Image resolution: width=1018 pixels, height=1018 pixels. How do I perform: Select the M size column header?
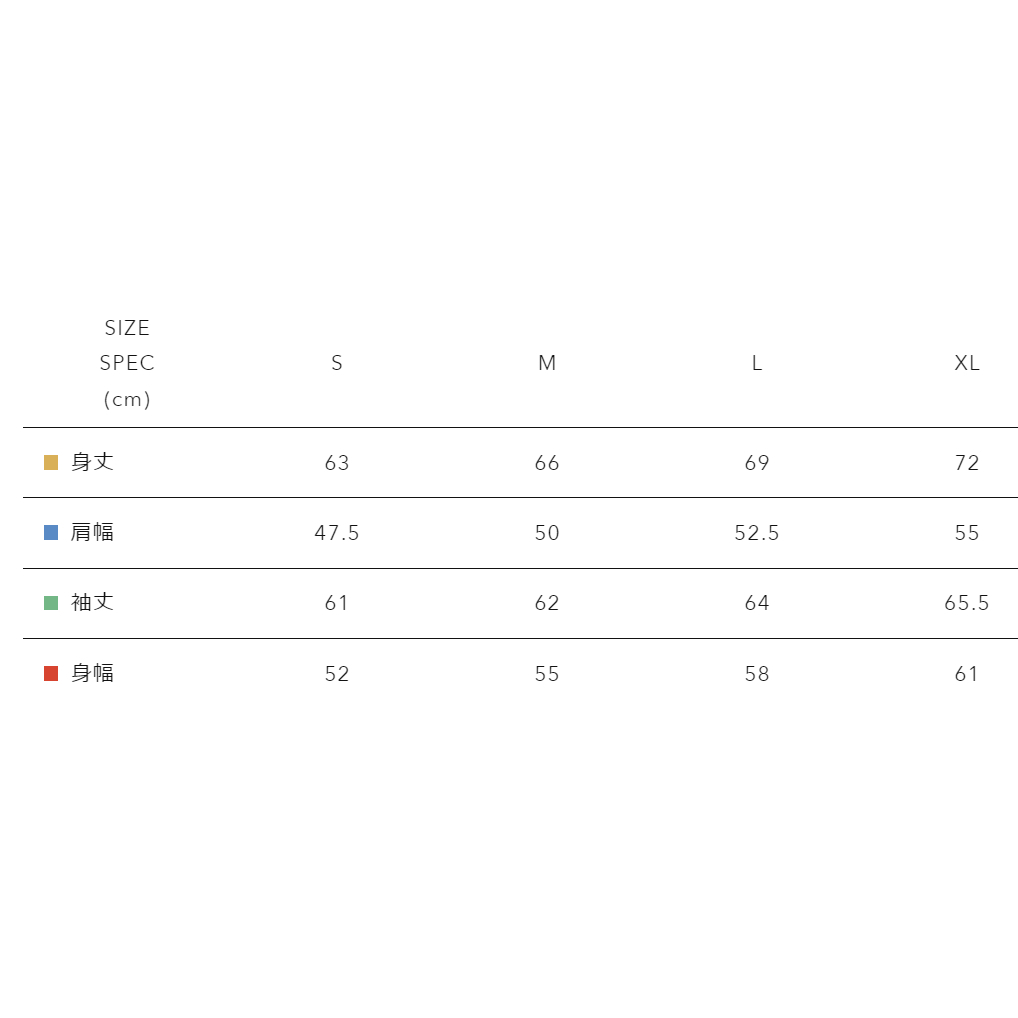click(x=547, y=363)
